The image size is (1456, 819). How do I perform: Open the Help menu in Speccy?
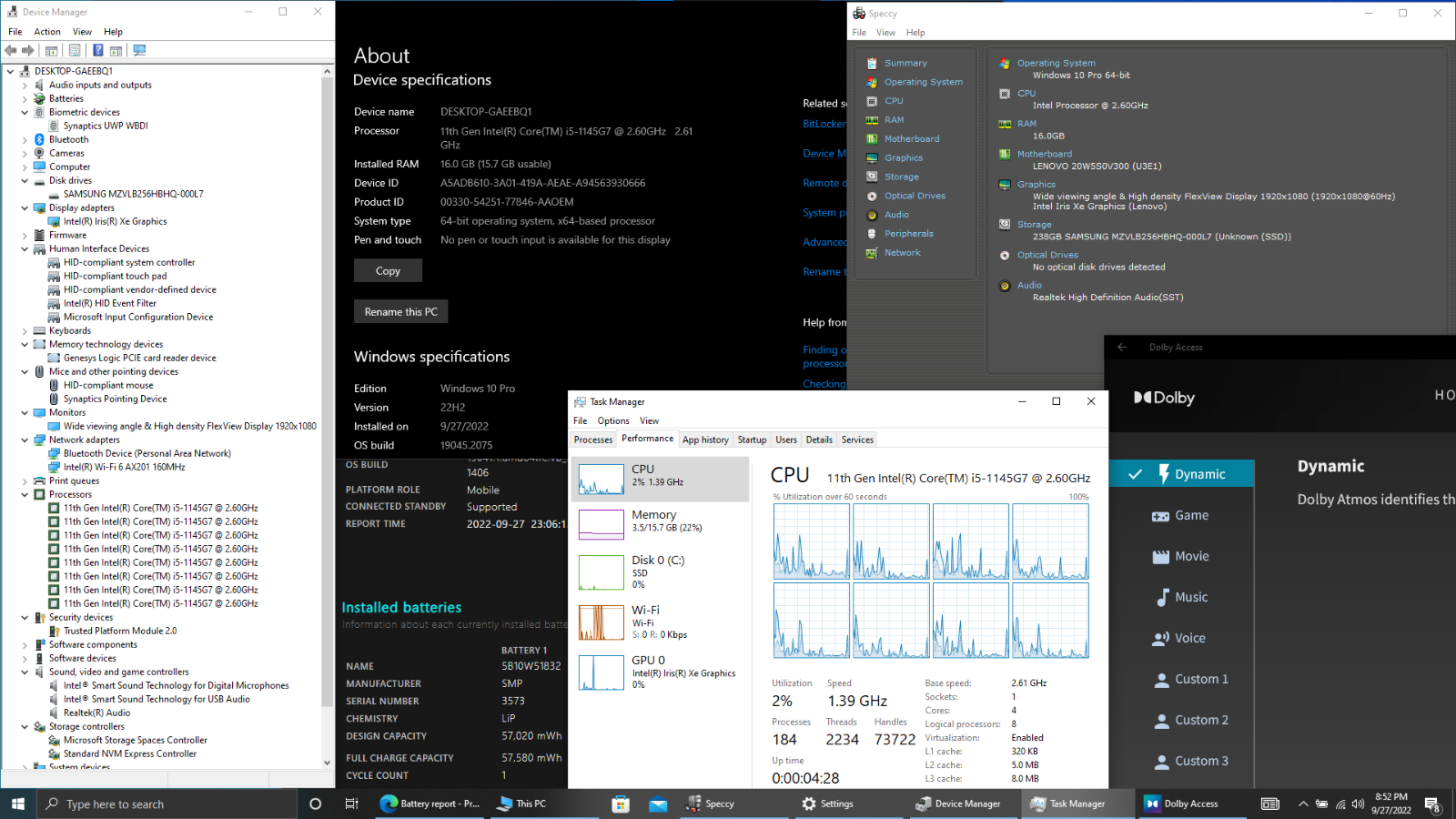click(915, 33)
